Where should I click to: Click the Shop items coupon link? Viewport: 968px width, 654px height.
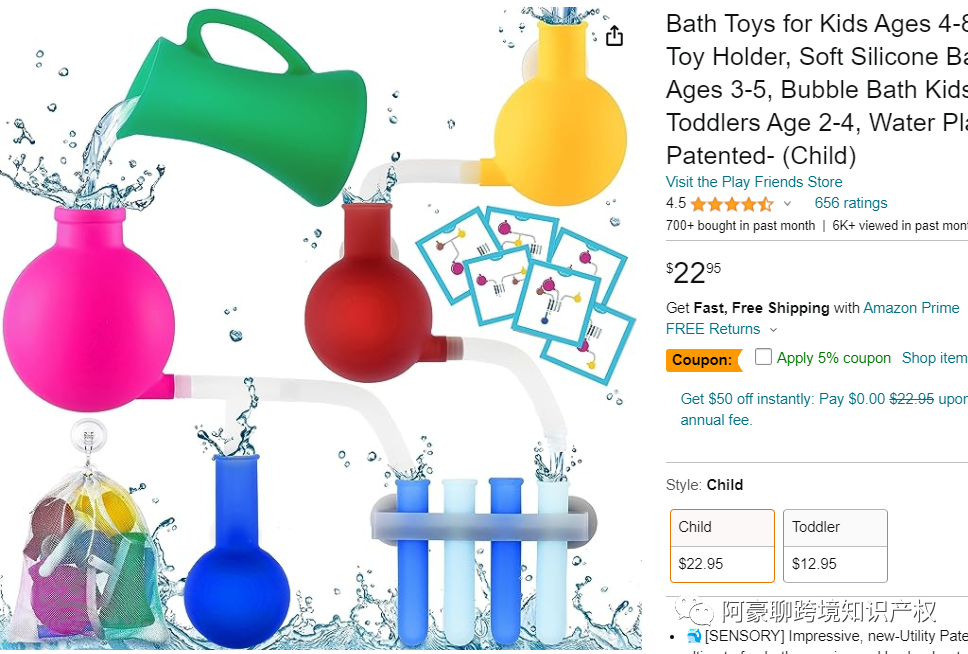(x=935, y=358)
